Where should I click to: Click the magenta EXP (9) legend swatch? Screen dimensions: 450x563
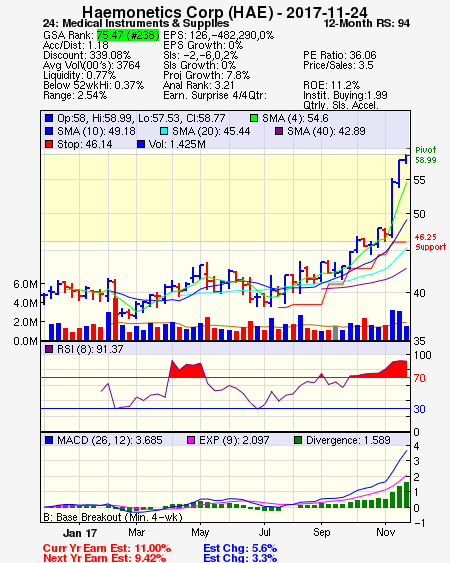[191, 440]
